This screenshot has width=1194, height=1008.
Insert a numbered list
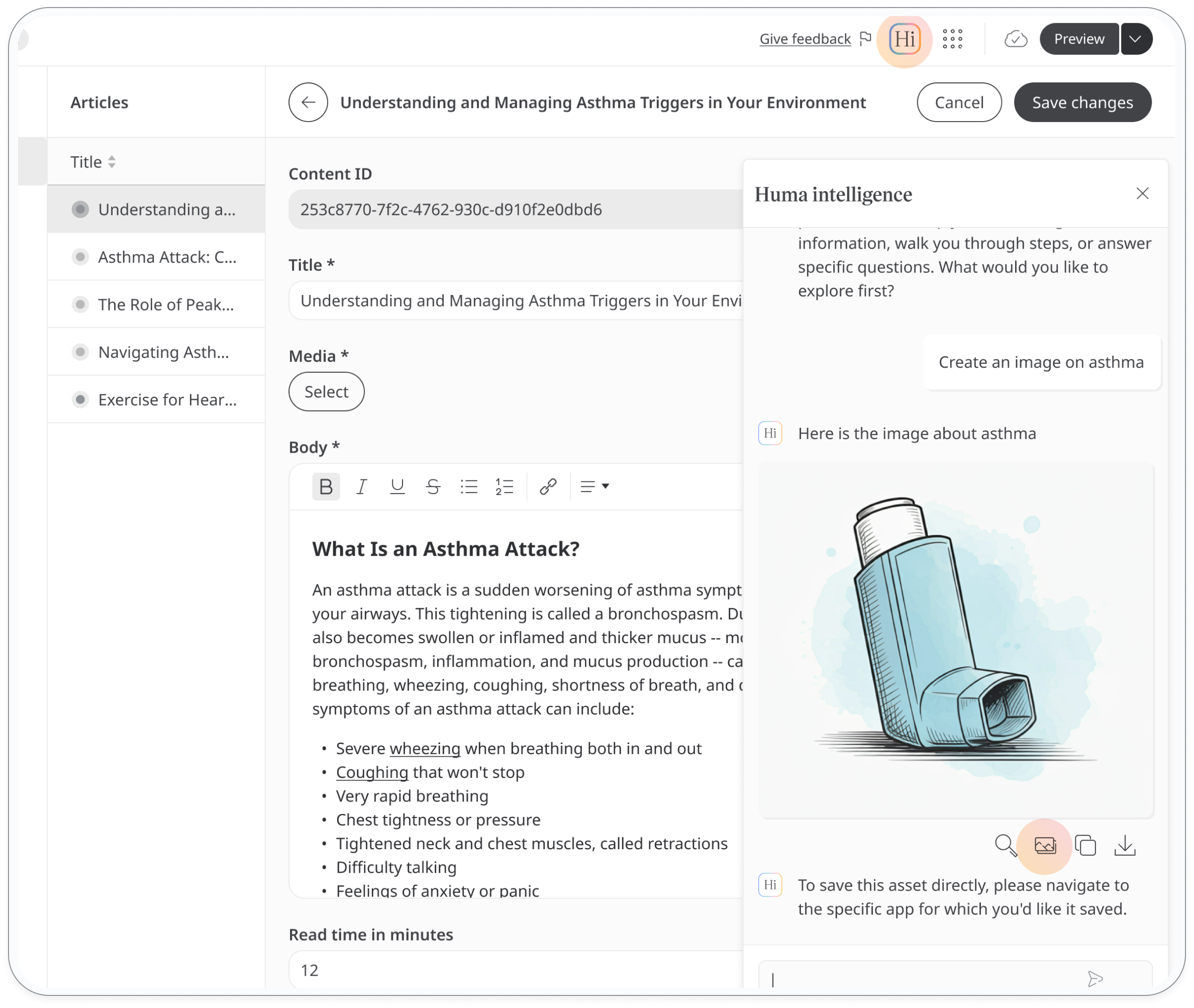point(504,486)
